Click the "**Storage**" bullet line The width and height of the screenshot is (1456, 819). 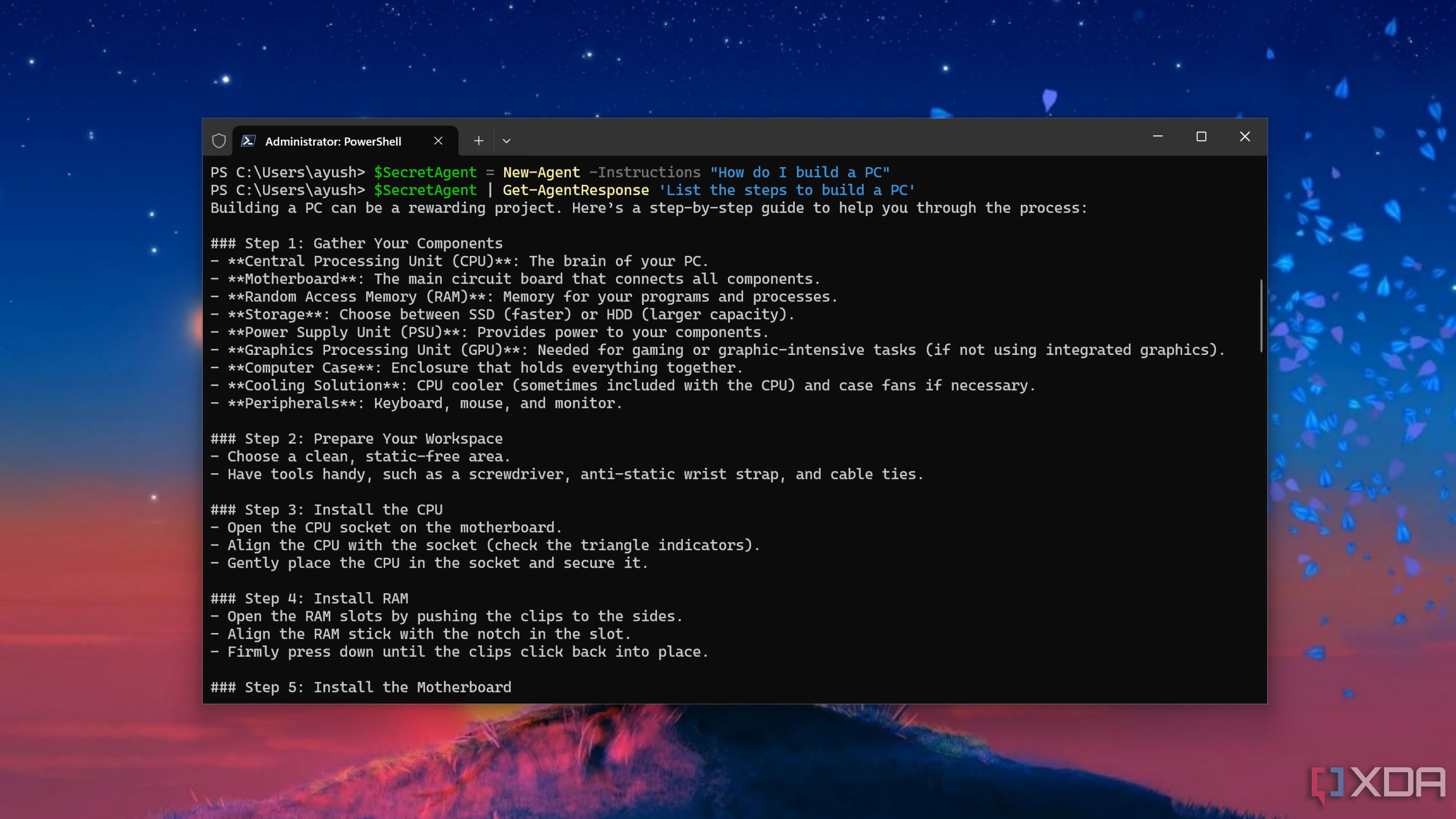pyautogui.click(x=502, y=315)
